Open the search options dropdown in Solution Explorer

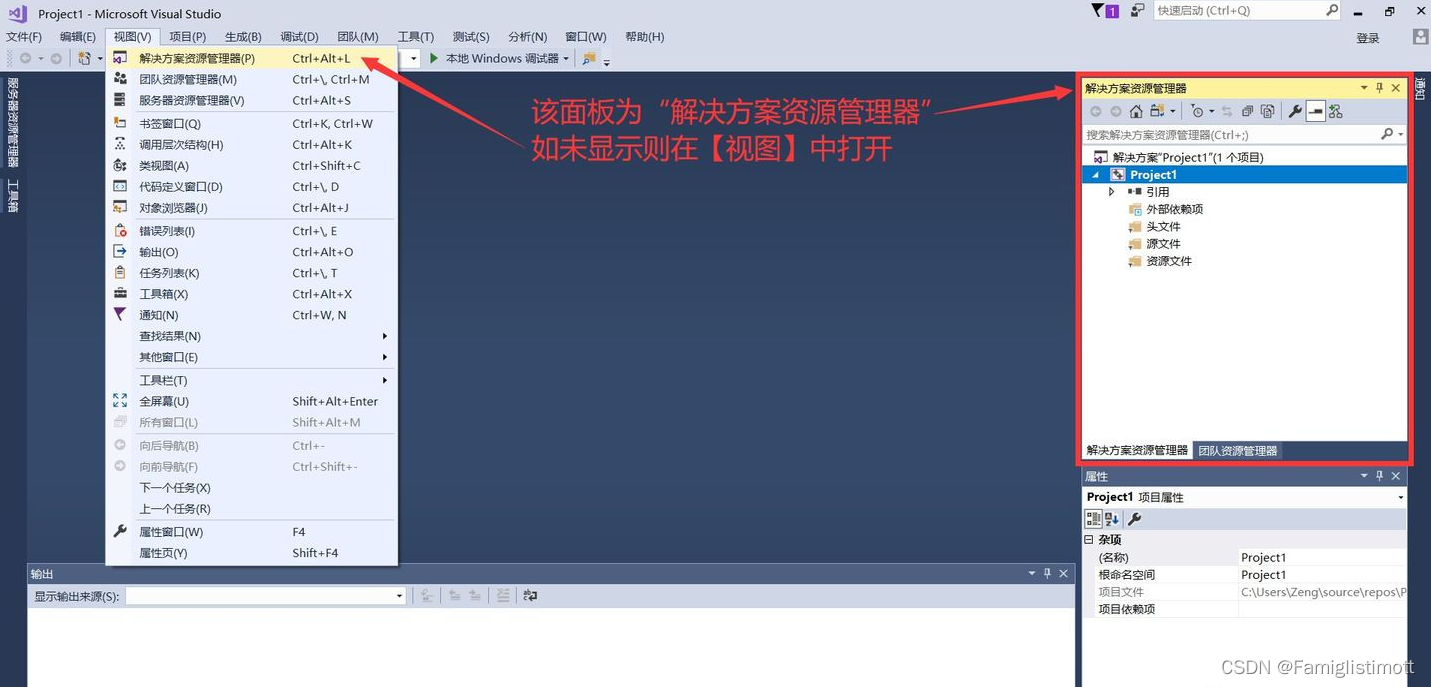click(x=1401, y=134)
